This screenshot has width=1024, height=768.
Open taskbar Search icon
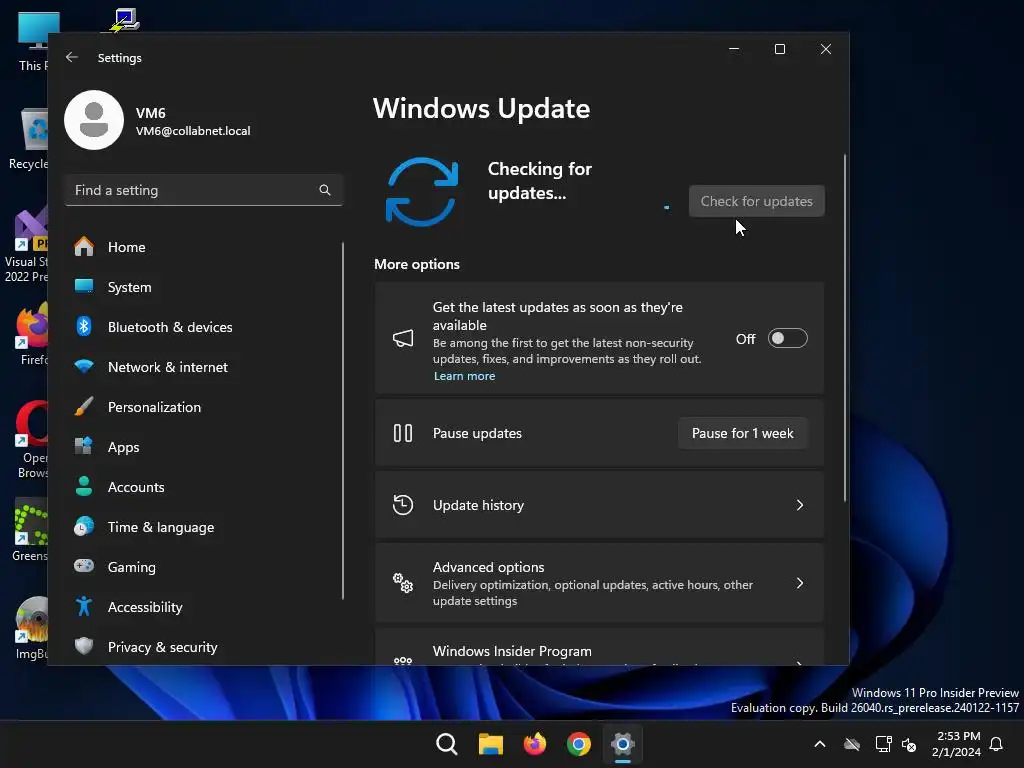click(x=447, y=744)
